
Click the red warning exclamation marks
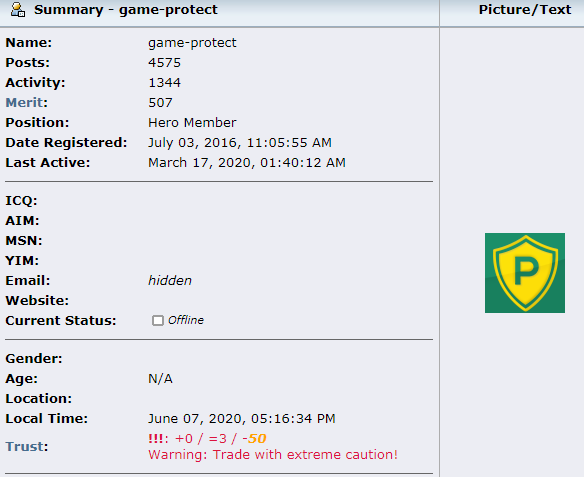(x=155, y=438)
